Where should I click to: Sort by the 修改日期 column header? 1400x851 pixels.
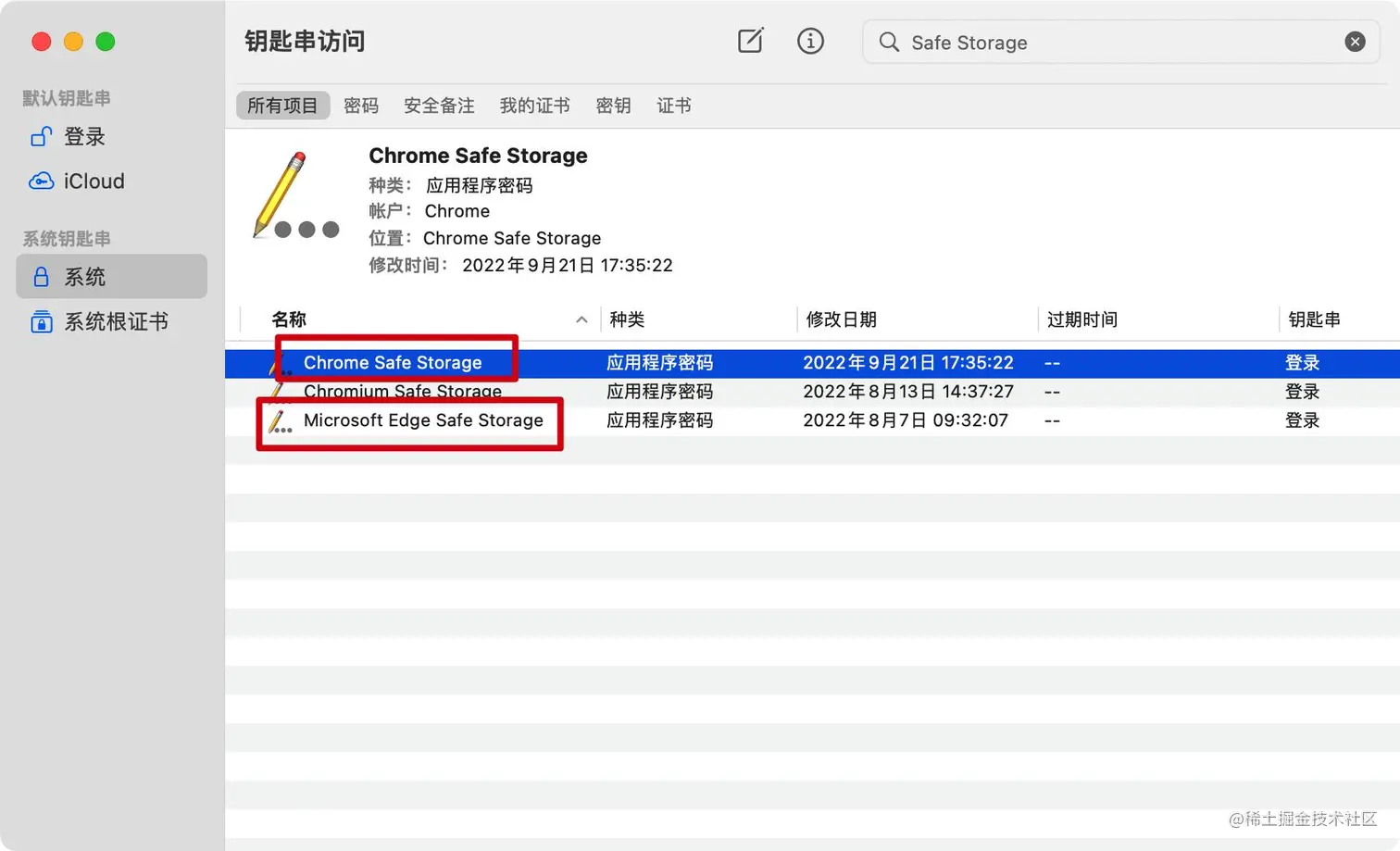point(841,319)
